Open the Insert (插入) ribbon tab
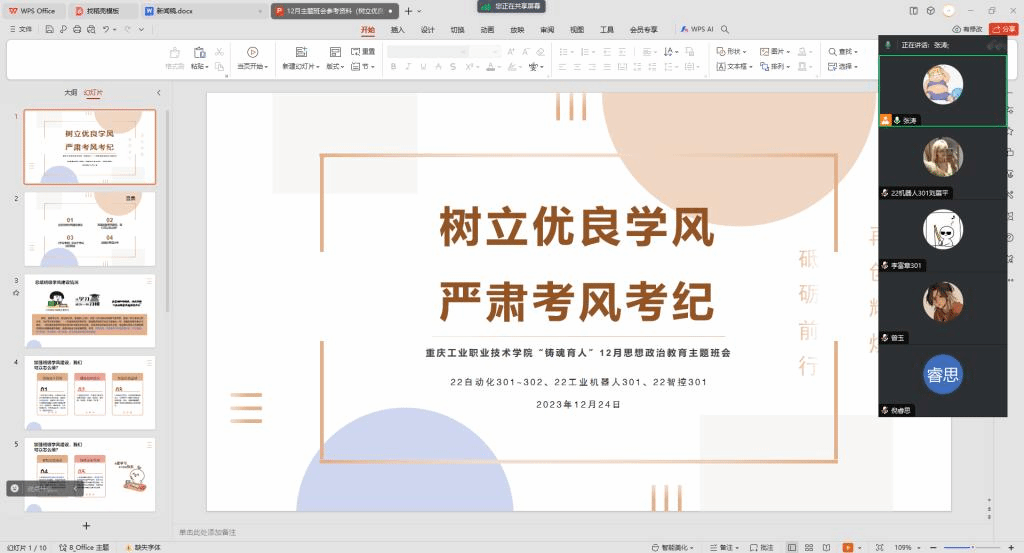 pos(398,29)
